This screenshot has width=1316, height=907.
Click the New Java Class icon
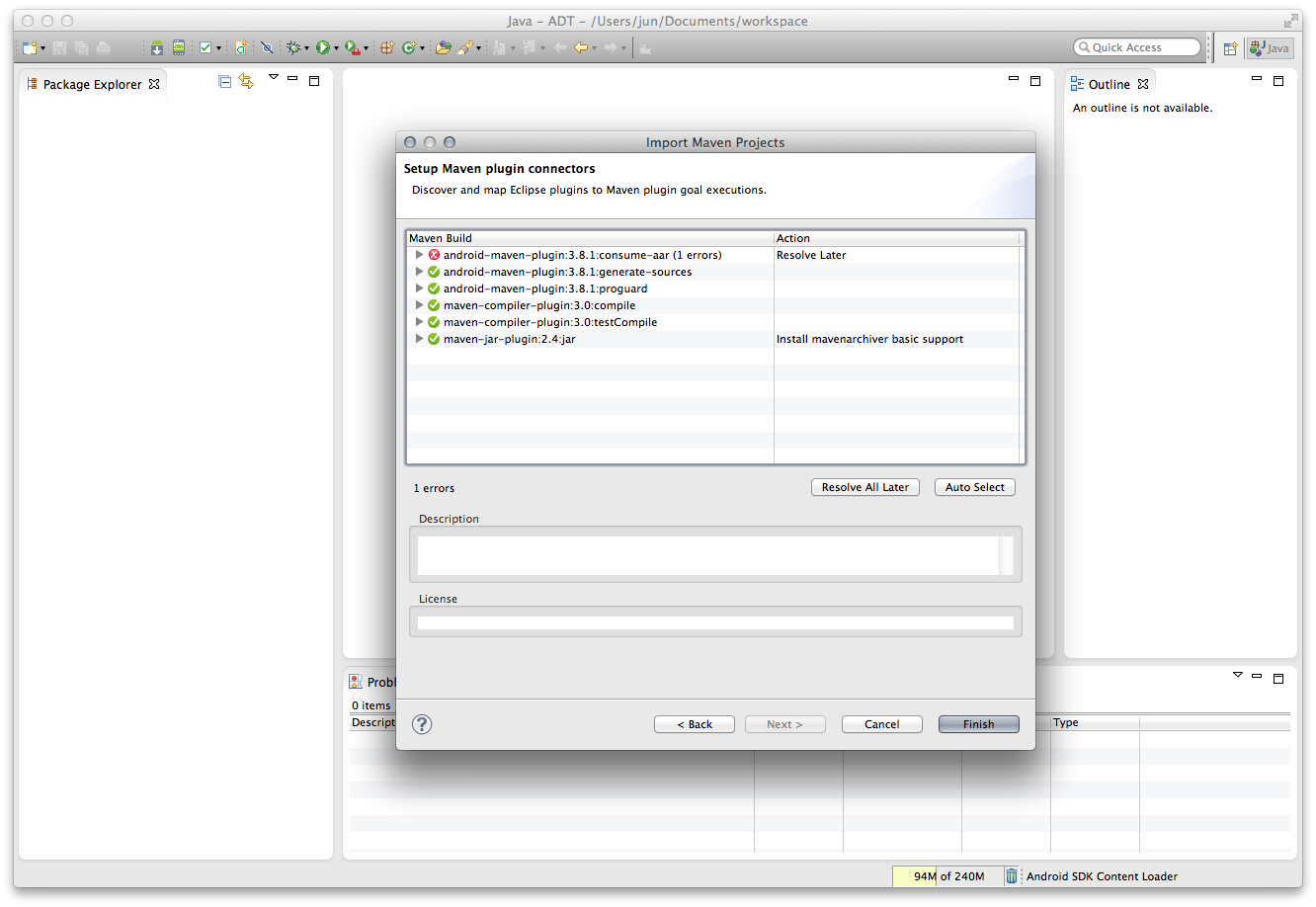pos(408,47)
